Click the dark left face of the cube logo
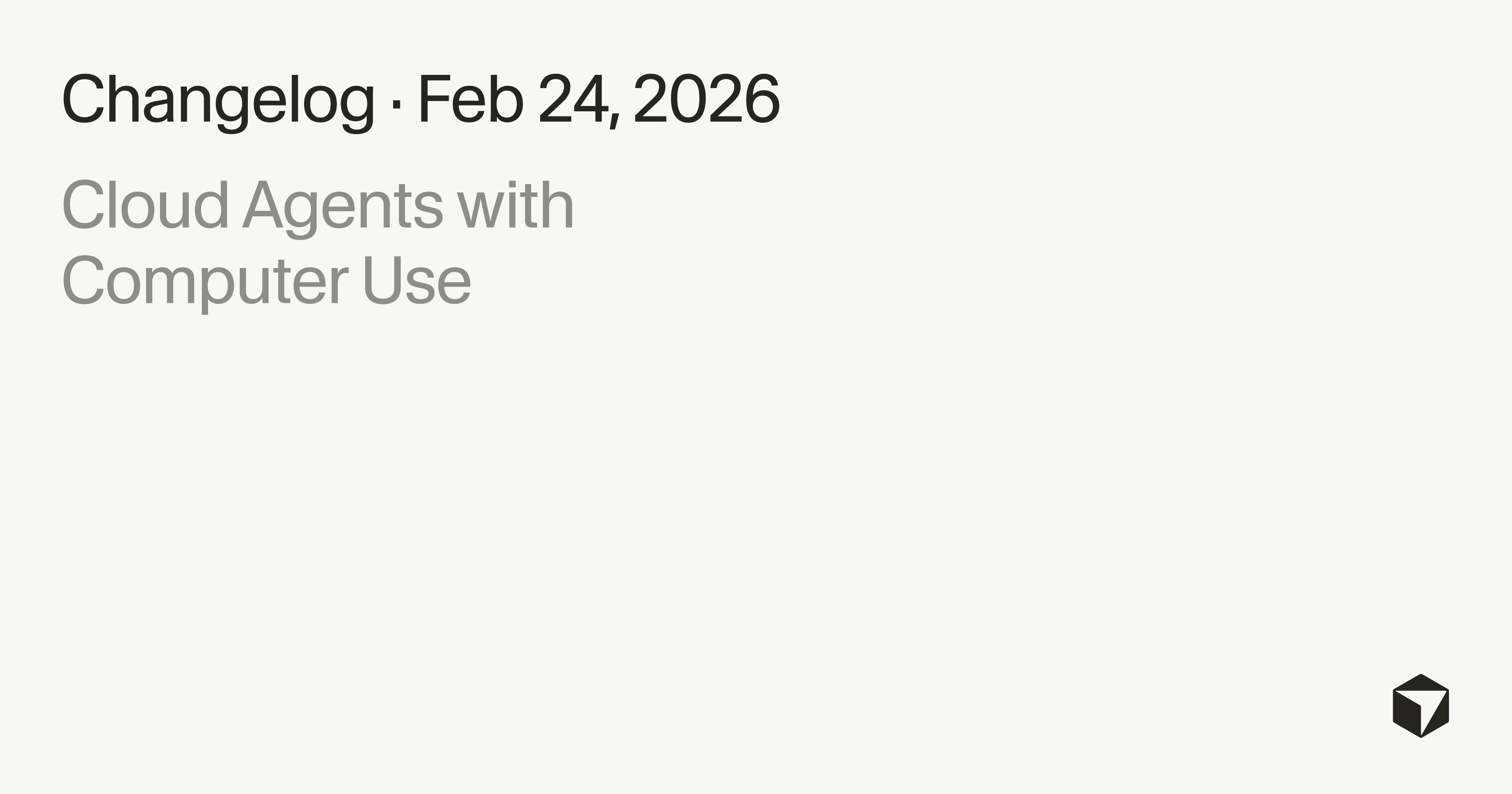The width and height of the screenshot is (1512, 794). [1406, 713]
